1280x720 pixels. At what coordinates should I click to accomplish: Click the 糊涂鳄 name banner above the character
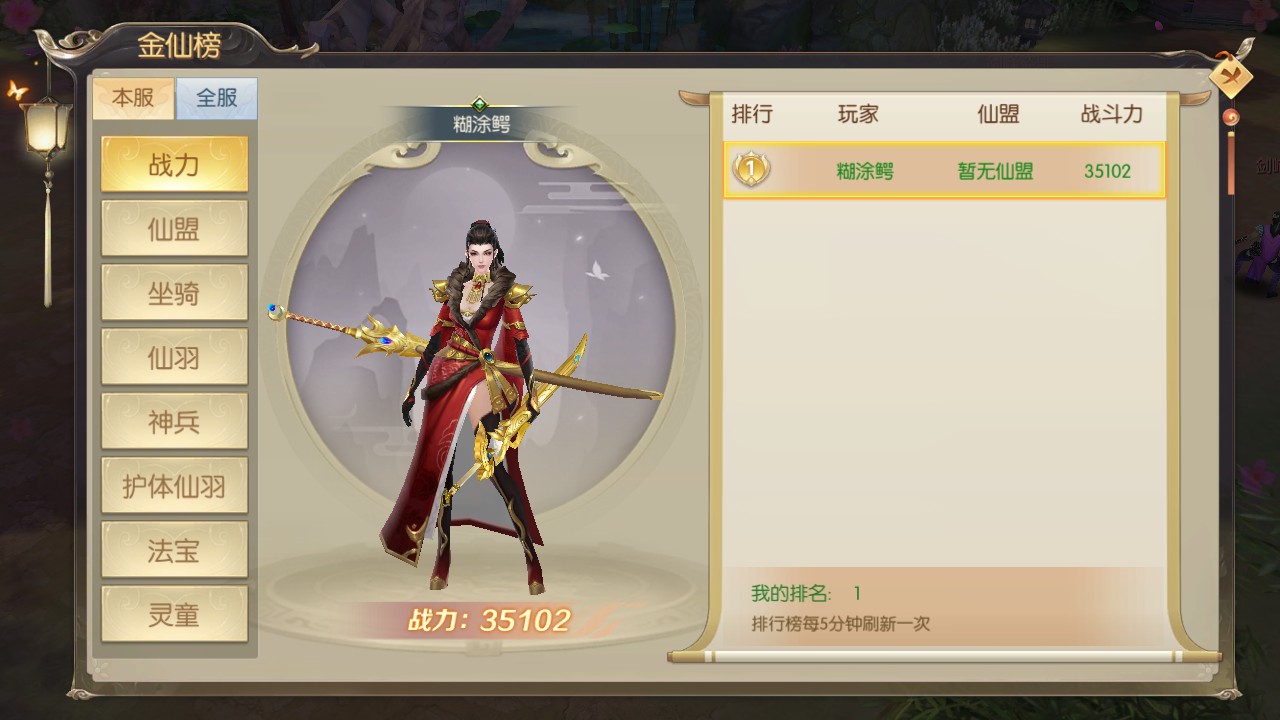481,125
